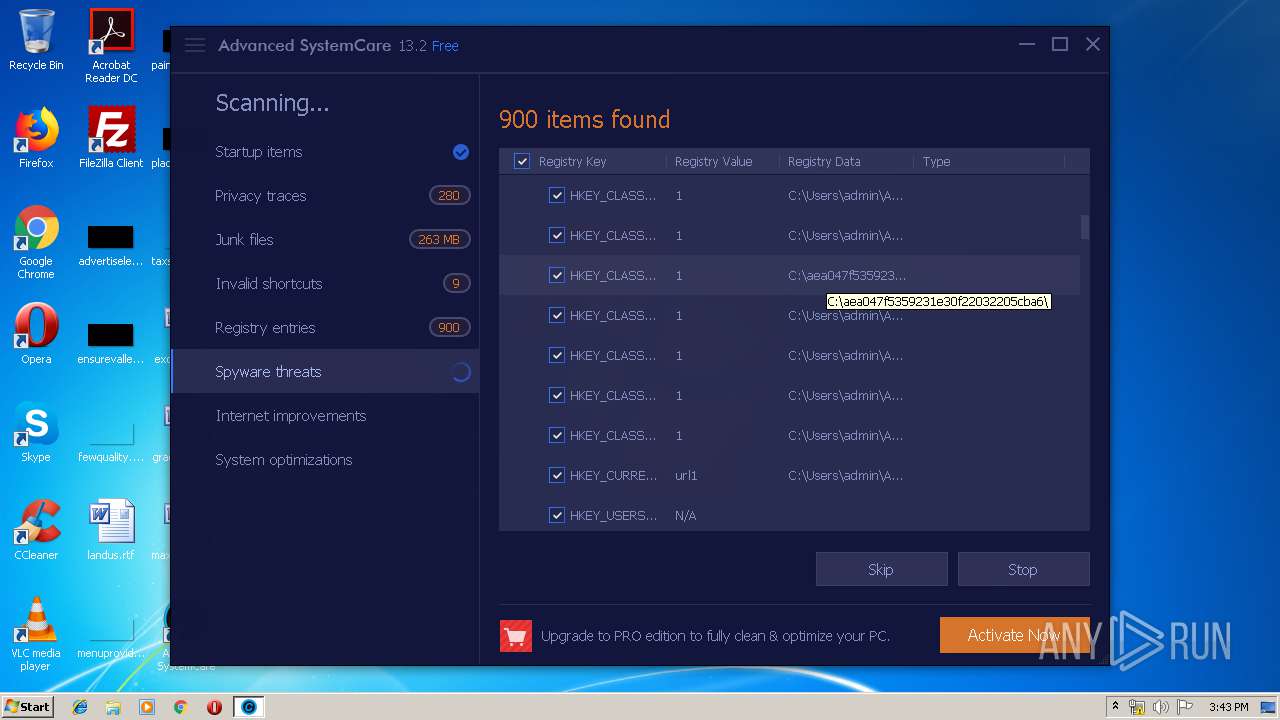
Task: Click the results list scrollbar thumb
Action: 1085,227
